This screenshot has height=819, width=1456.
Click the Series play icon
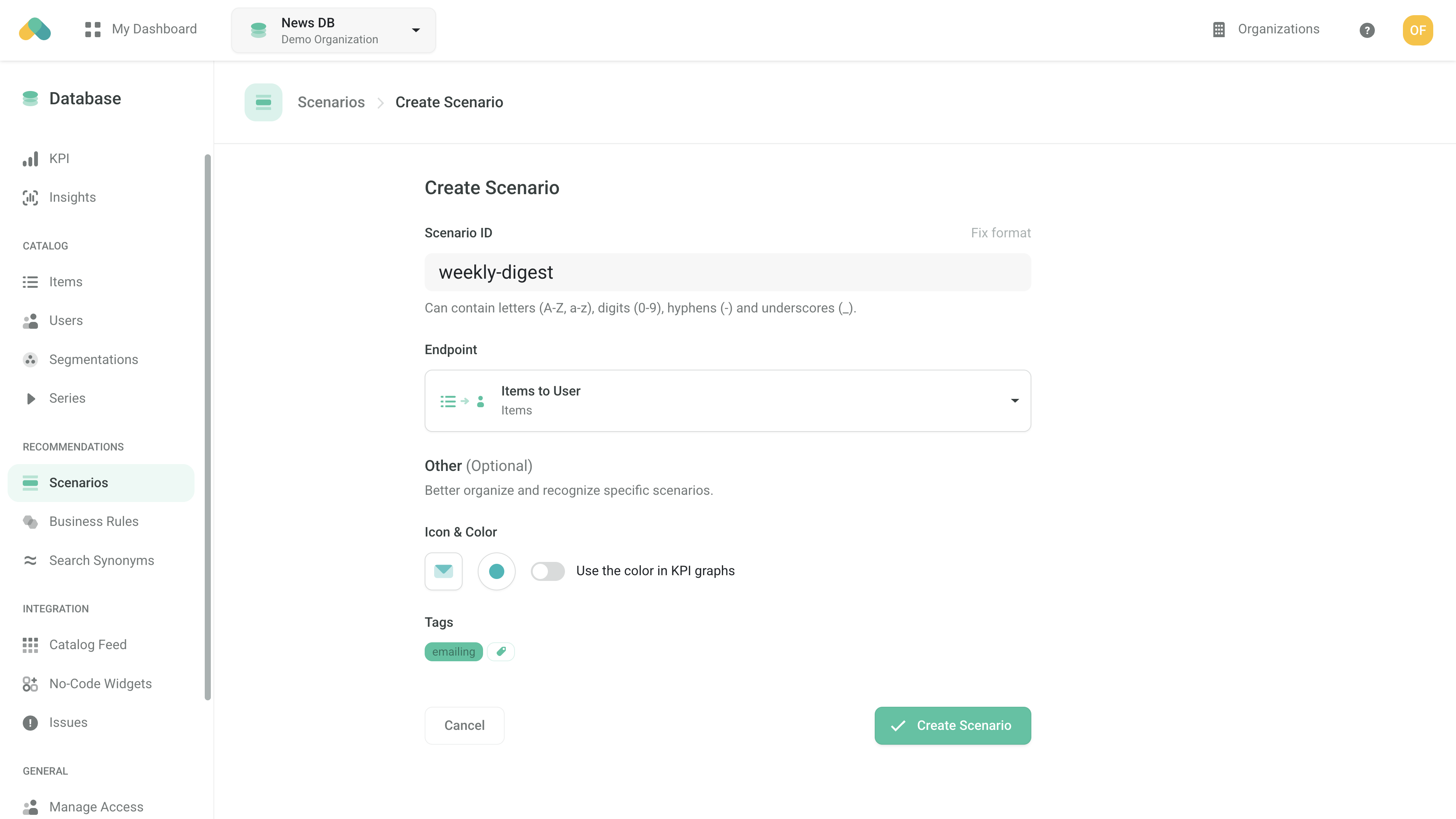pos(30,399)
